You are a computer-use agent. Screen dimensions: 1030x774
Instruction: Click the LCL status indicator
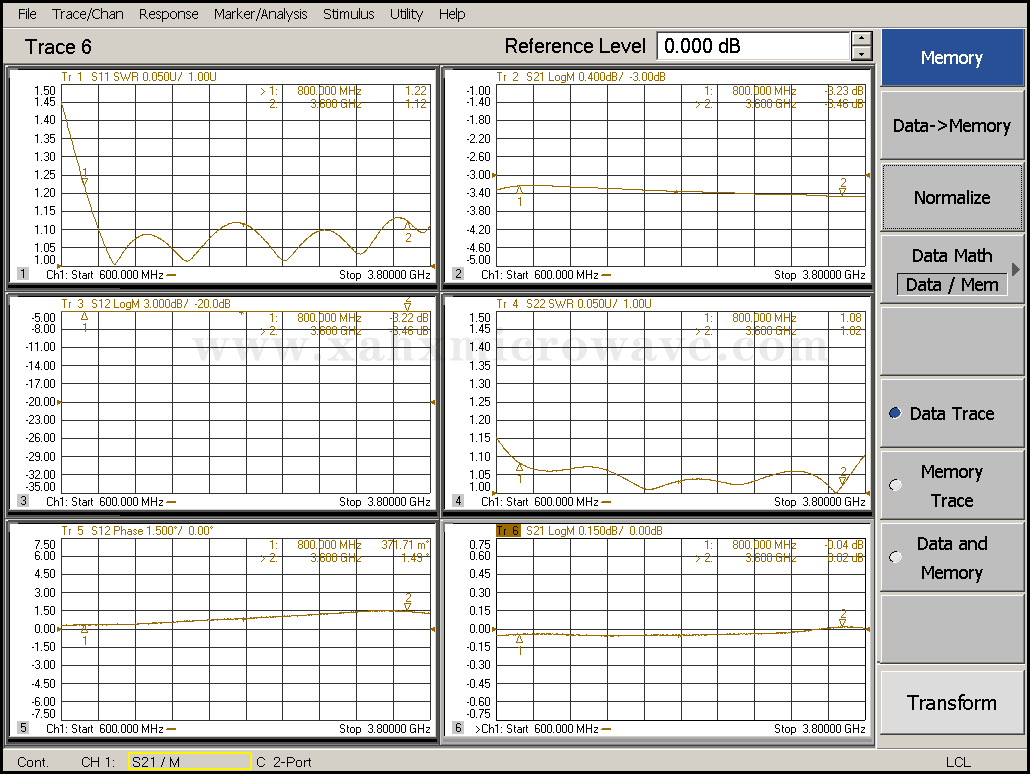pyautogui.click(x=958, y=762)
